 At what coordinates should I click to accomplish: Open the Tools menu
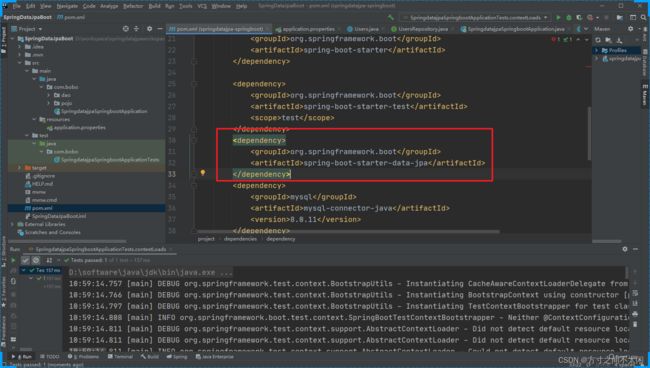[185, 6]
